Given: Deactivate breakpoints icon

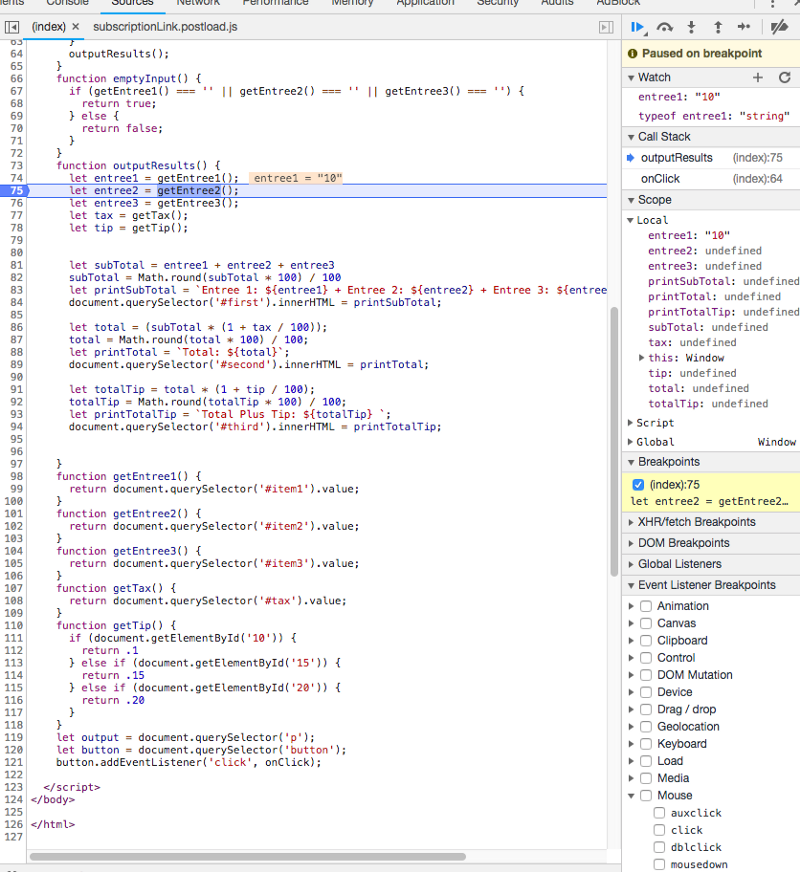Looking at the screenshot, I should [779, 27].
